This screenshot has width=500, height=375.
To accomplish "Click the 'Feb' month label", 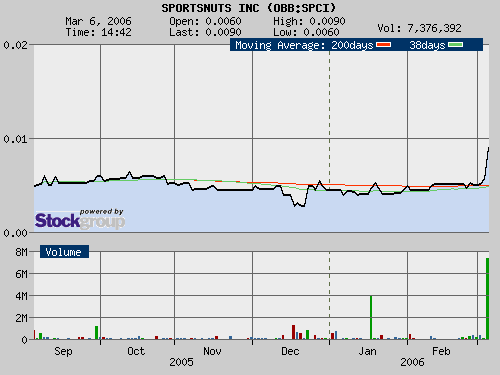I will [x=441, y=351].
